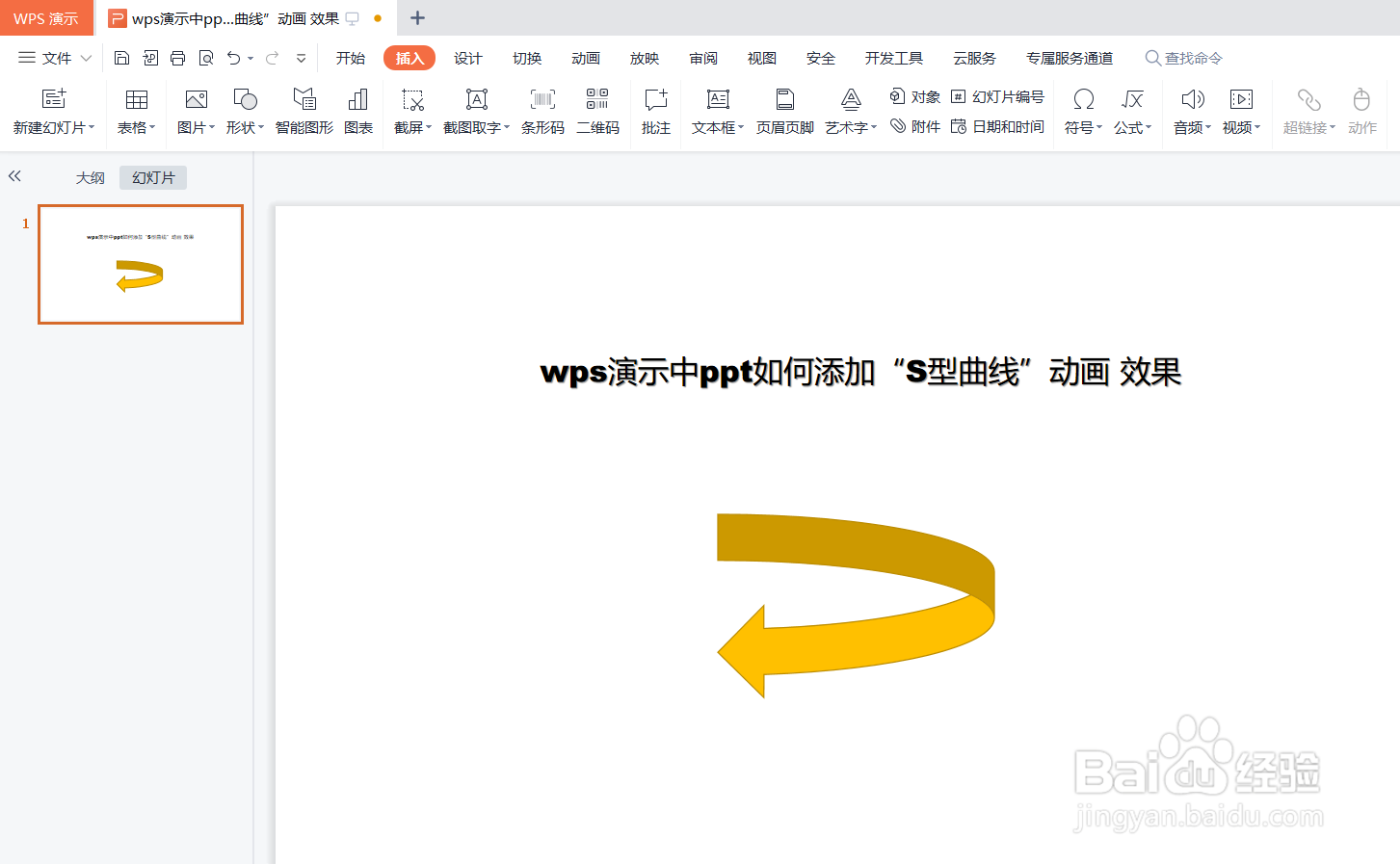Activate the wps演示中pp...曲线 document tab
The width and height of the screenshot is (1400, 864).
coord(246,18)
